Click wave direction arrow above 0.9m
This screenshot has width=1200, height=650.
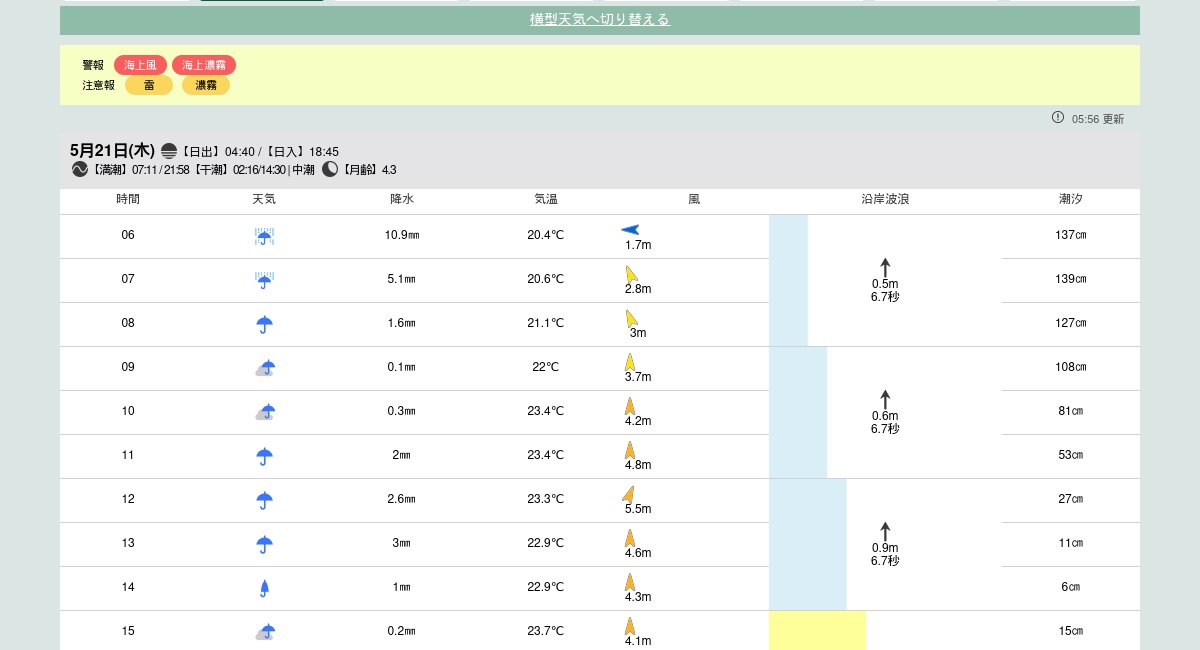(x=885, y=531)
